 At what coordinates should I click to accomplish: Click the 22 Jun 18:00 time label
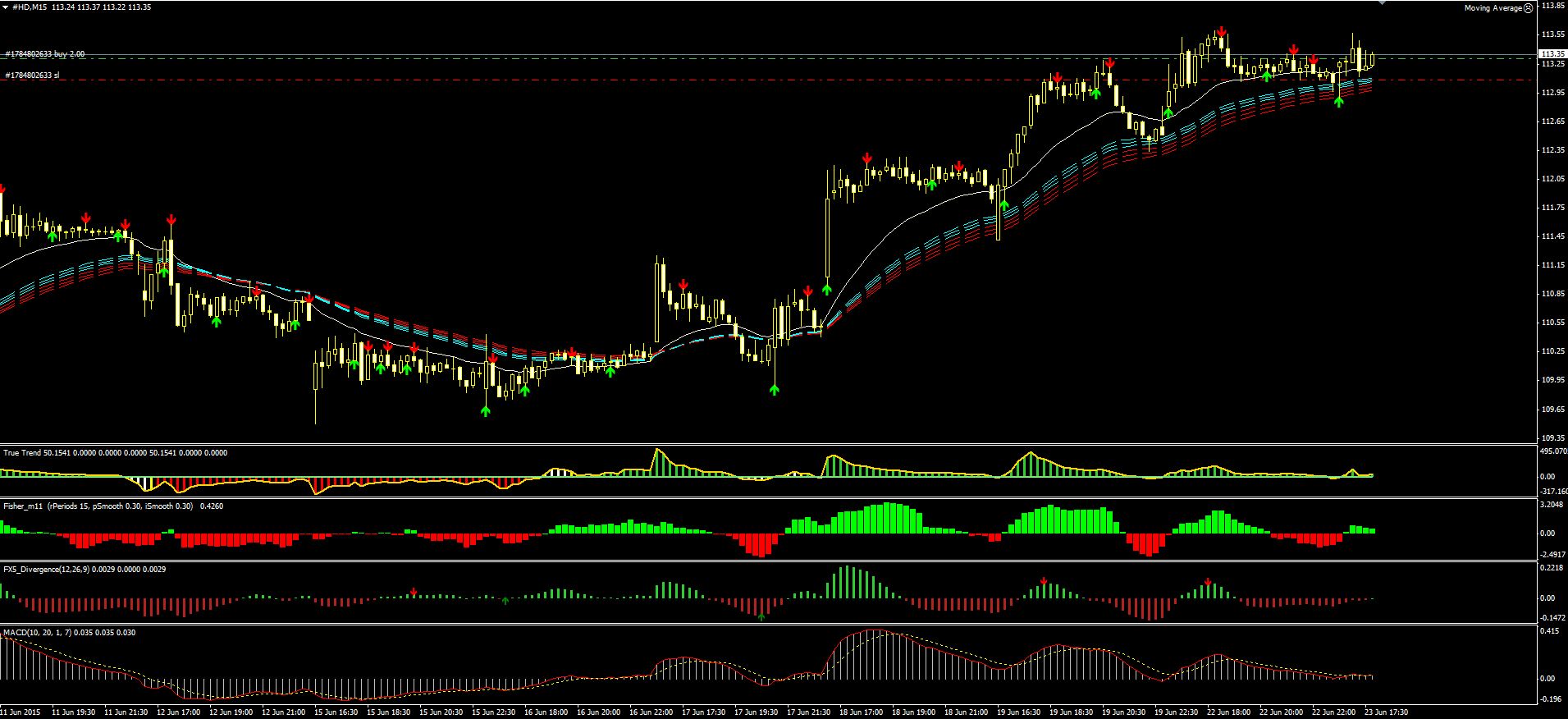(x=1229, y=712)
